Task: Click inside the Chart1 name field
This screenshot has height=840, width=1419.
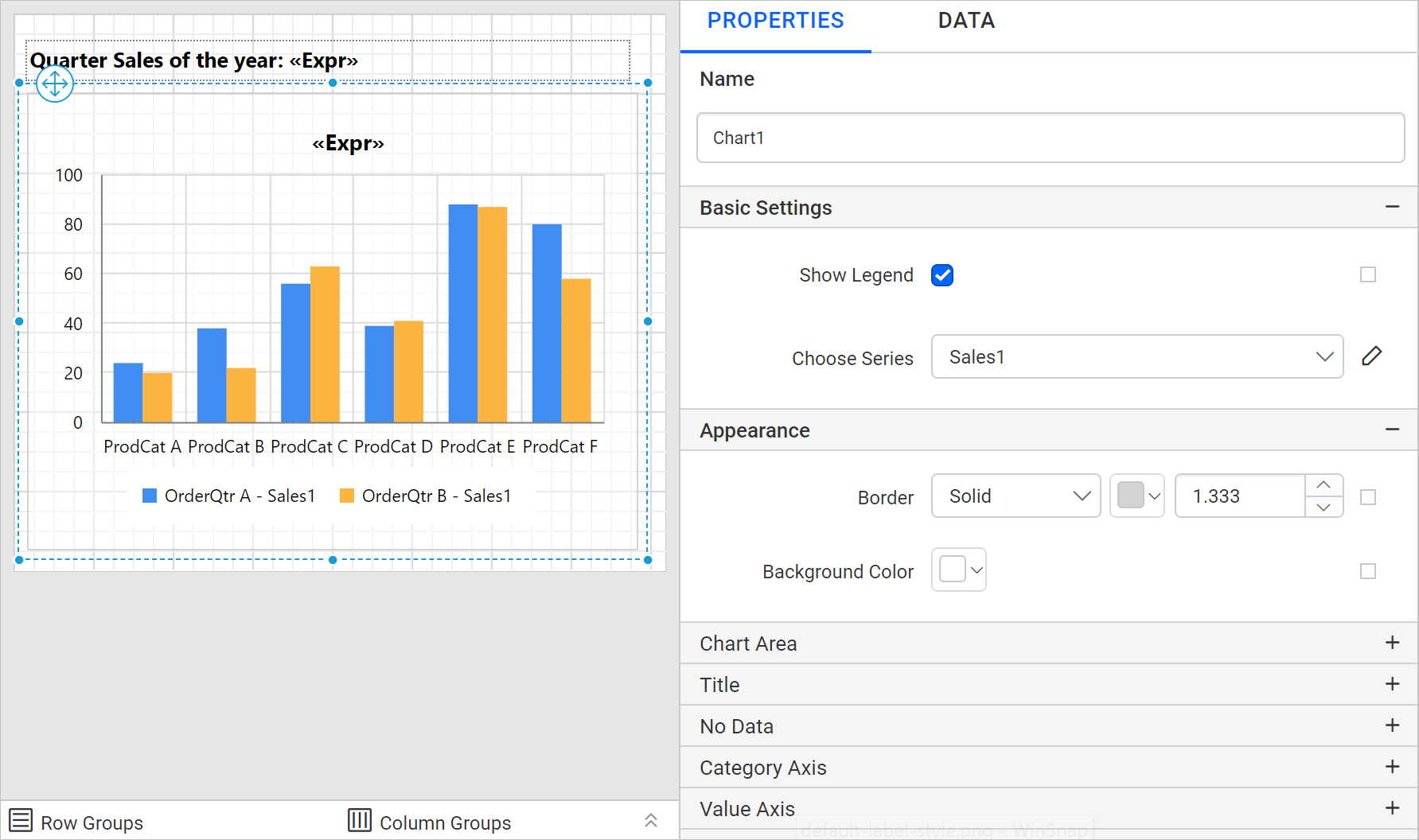Action: (x=1051, y=137)
